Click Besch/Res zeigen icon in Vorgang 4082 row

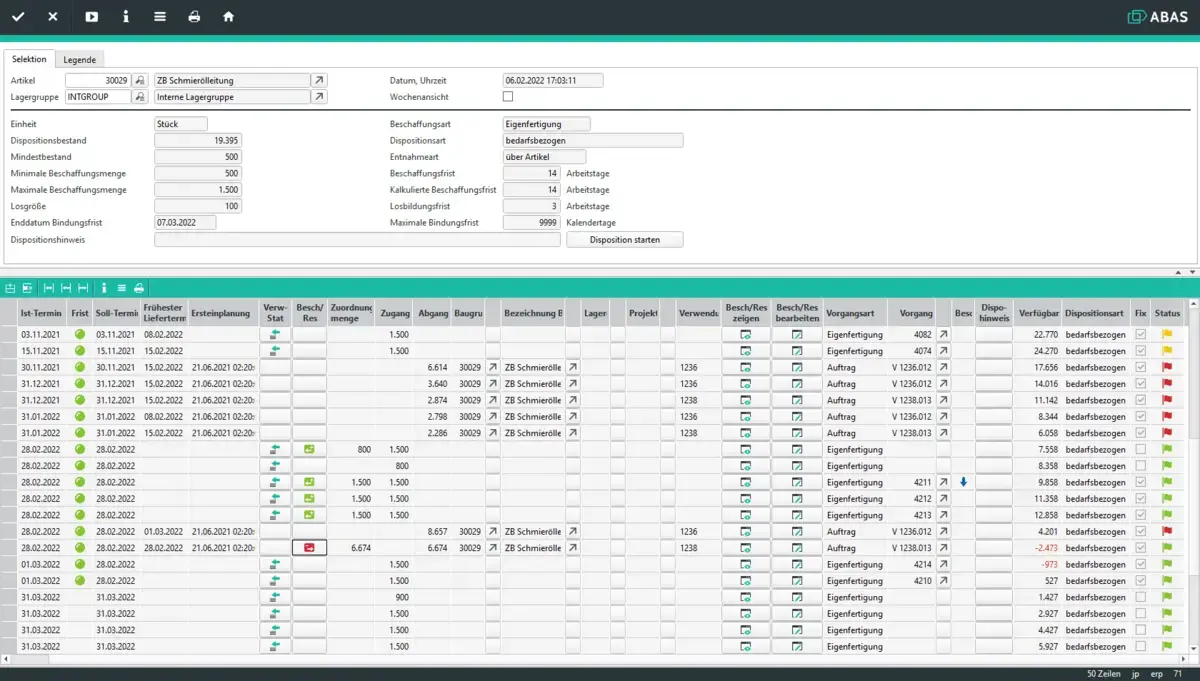[746, 335]
